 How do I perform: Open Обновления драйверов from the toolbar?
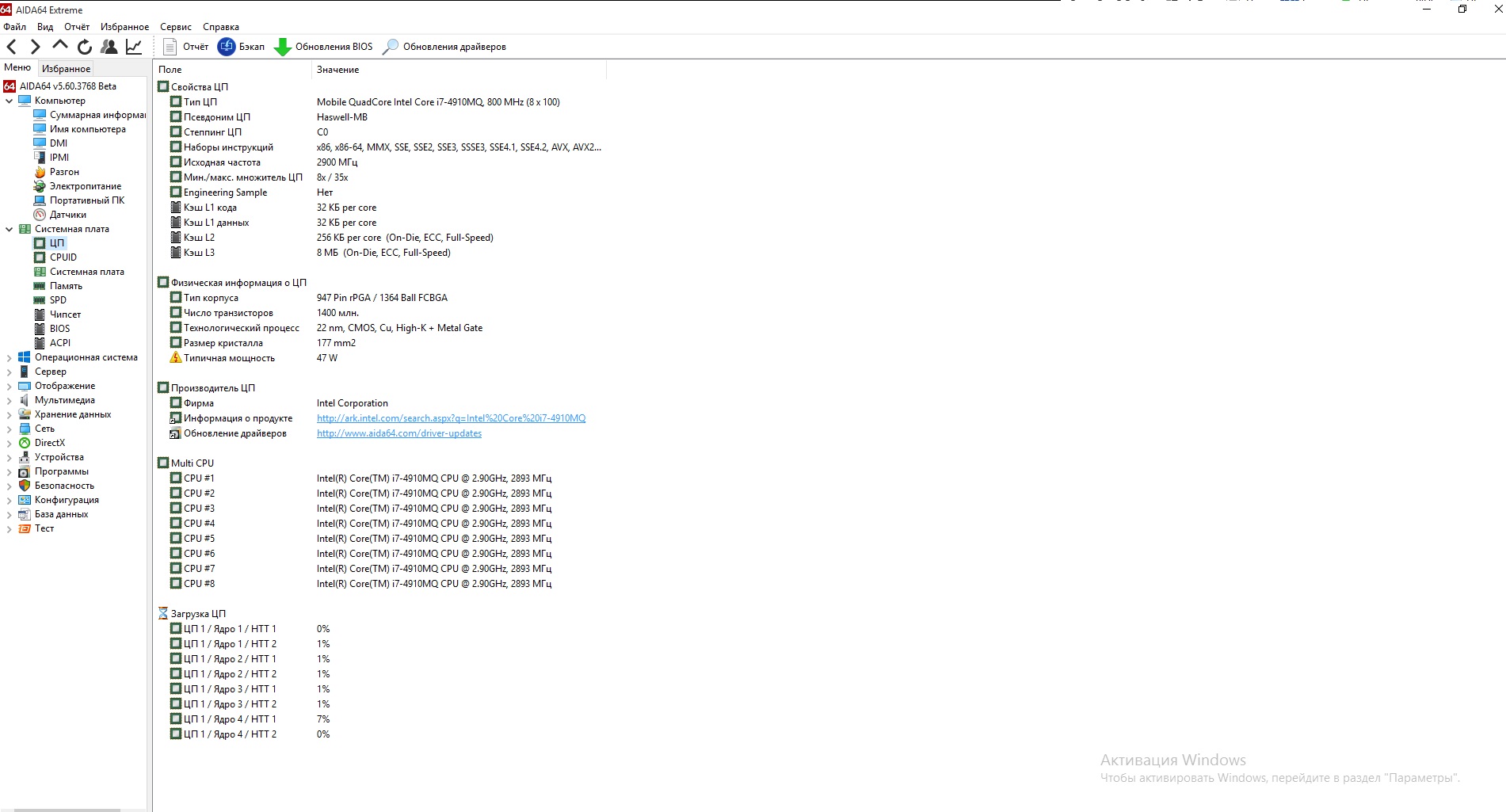444,47
